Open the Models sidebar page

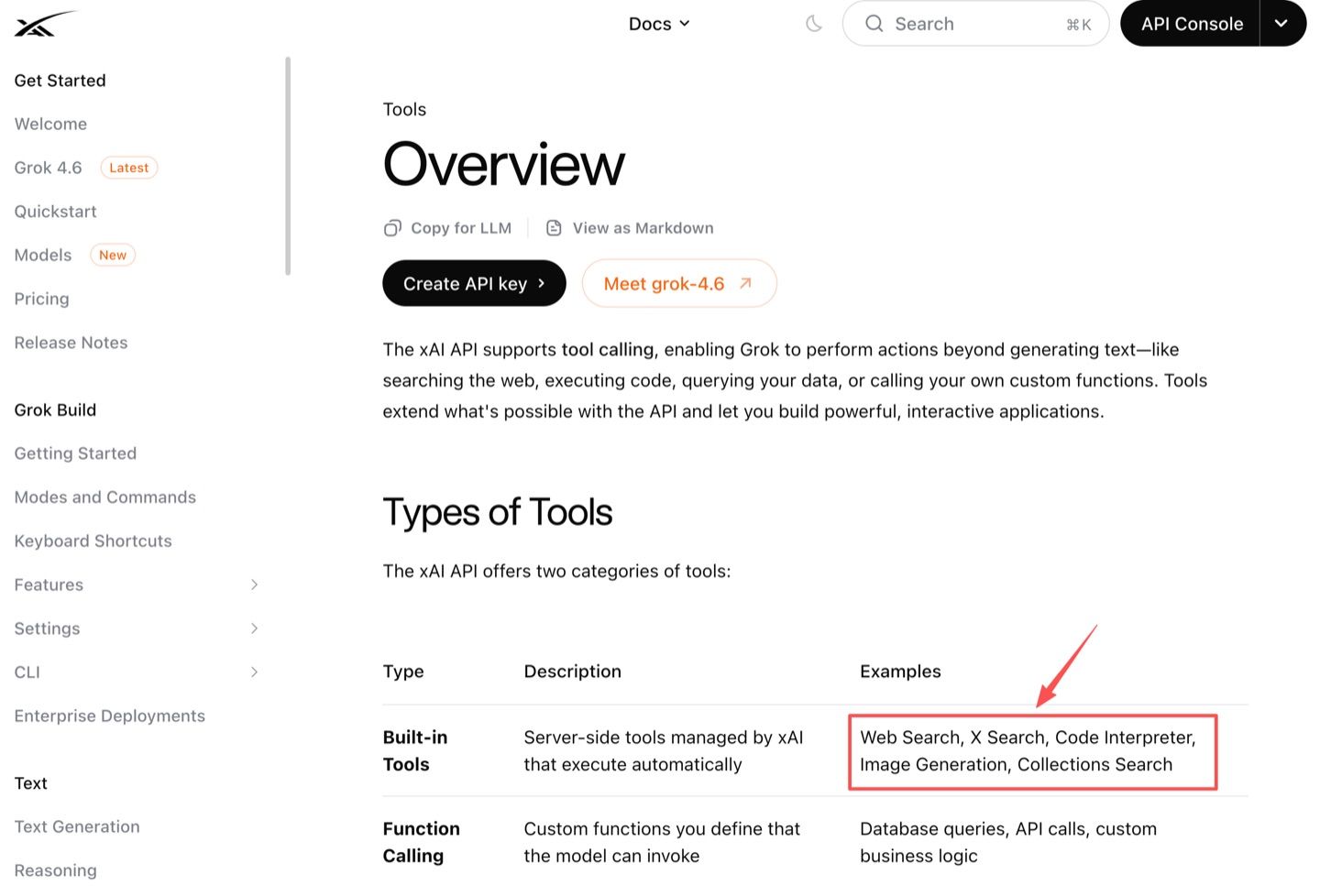43,255
